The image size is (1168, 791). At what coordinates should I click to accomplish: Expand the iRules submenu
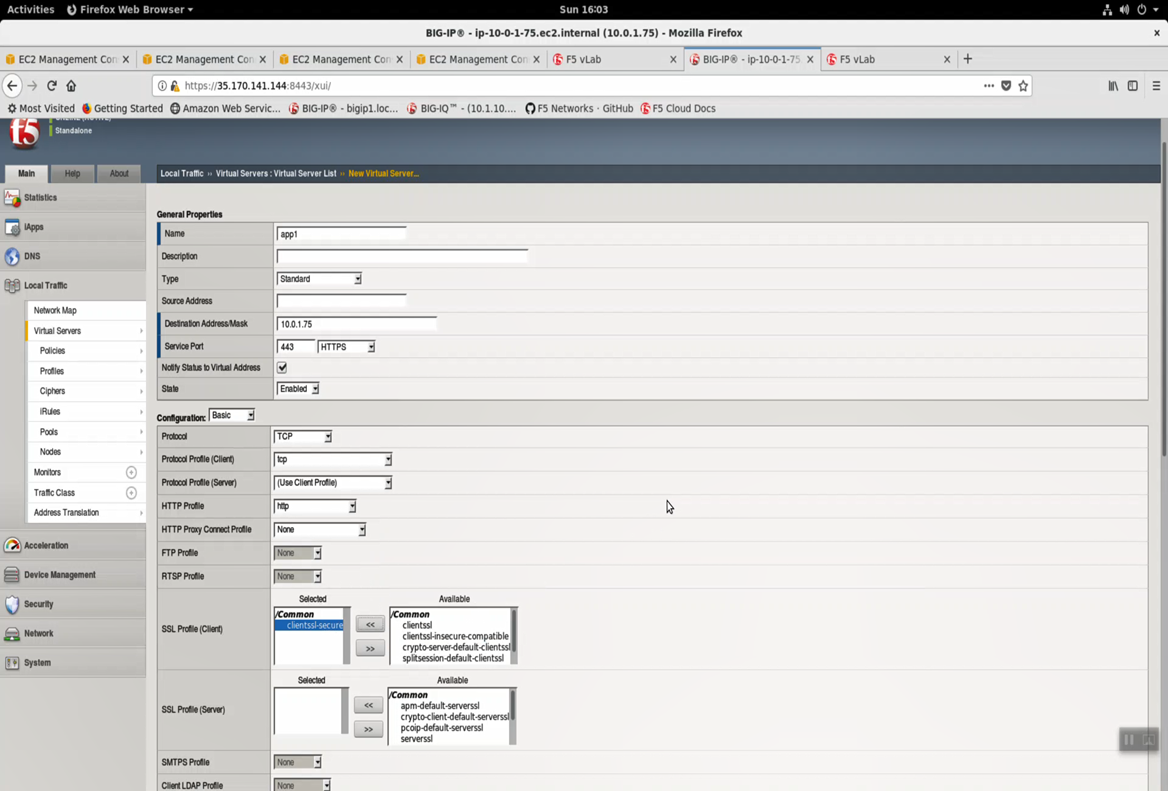(141, 411)
